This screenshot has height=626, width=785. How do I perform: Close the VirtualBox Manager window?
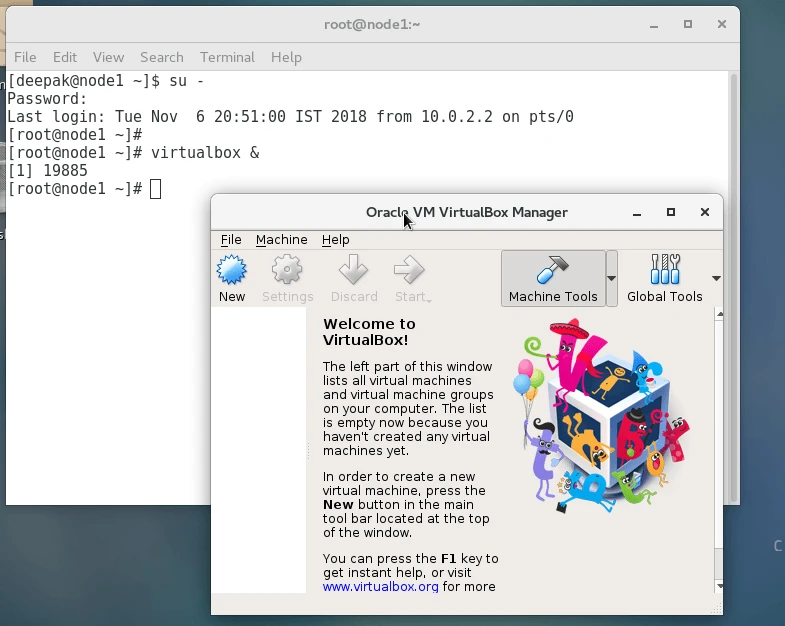pyautogui.click(x=705, y=212)
